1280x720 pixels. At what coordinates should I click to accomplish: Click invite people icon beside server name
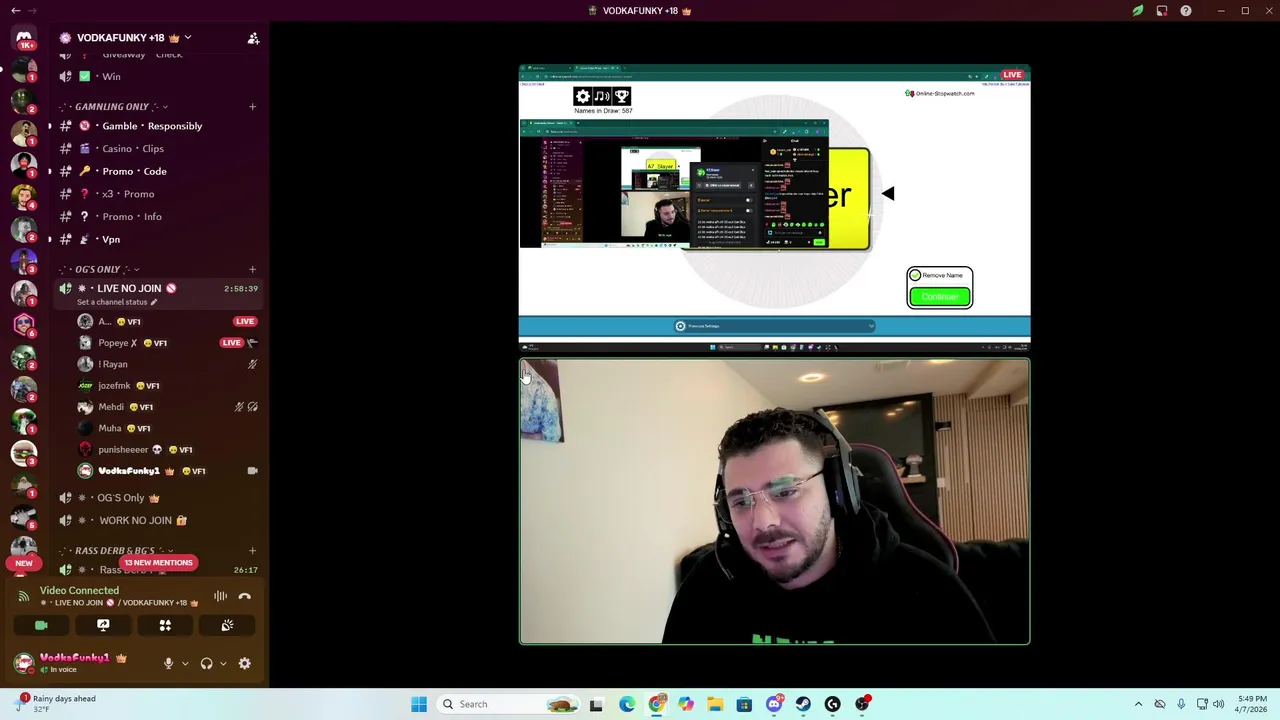(253, 38)
